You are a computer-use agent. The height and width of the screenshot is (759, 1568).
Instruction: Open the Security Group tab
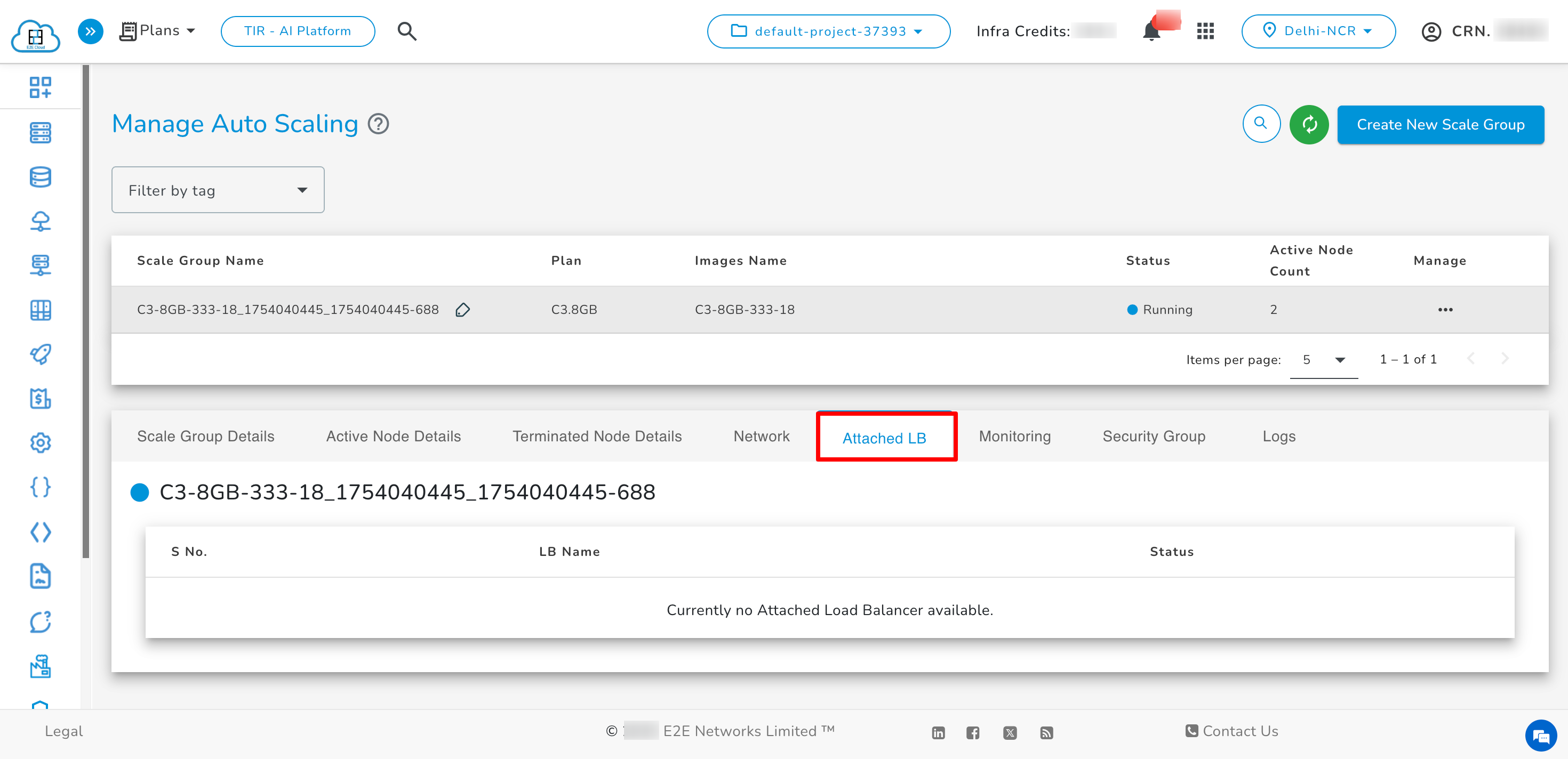(1154, 437)
